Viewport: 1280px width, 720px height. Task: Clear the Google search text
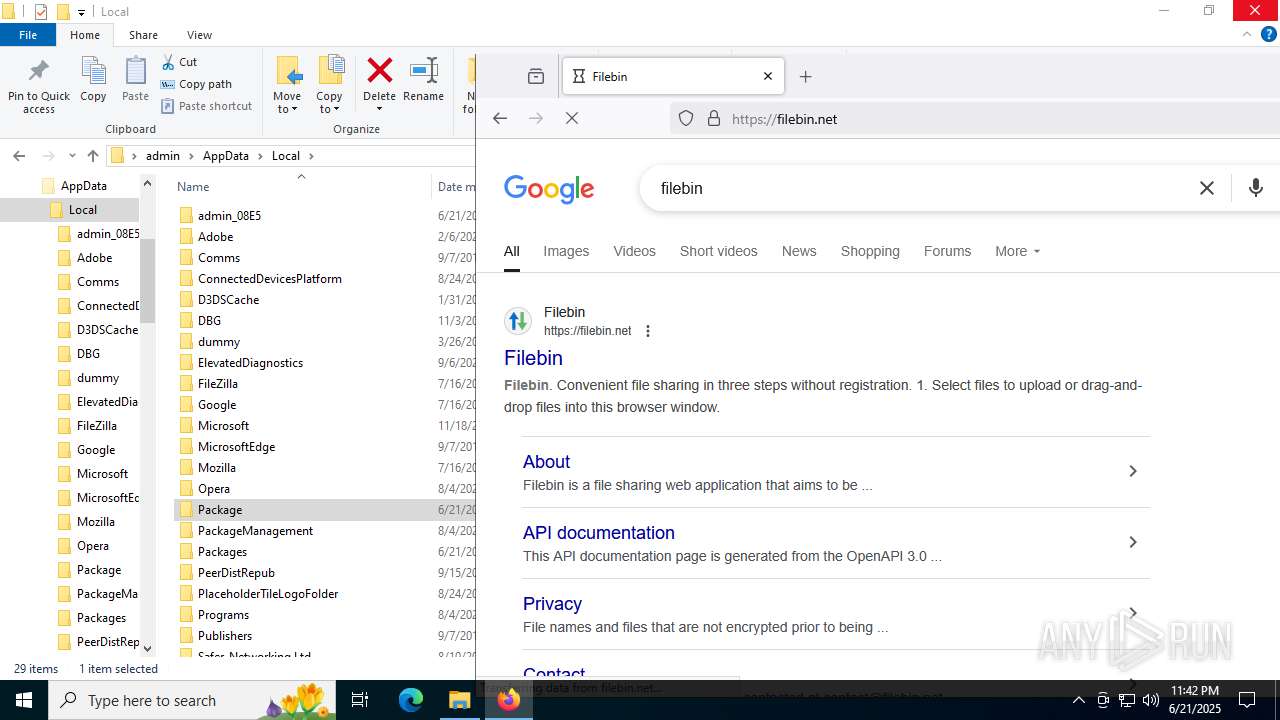coord(1207,188)
